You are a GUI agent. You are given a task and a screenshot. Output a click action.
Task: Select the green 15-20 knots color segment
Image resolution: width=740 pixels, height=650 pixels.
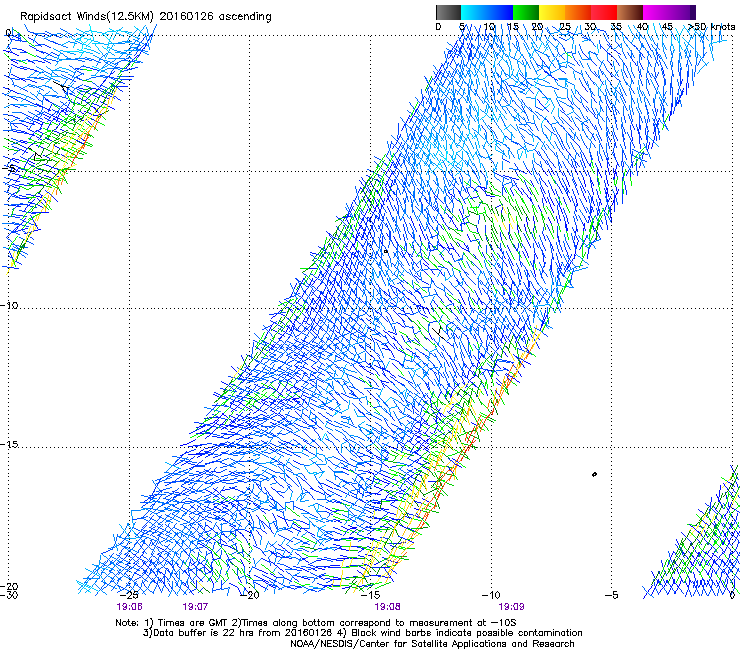[x=526, y=12]
